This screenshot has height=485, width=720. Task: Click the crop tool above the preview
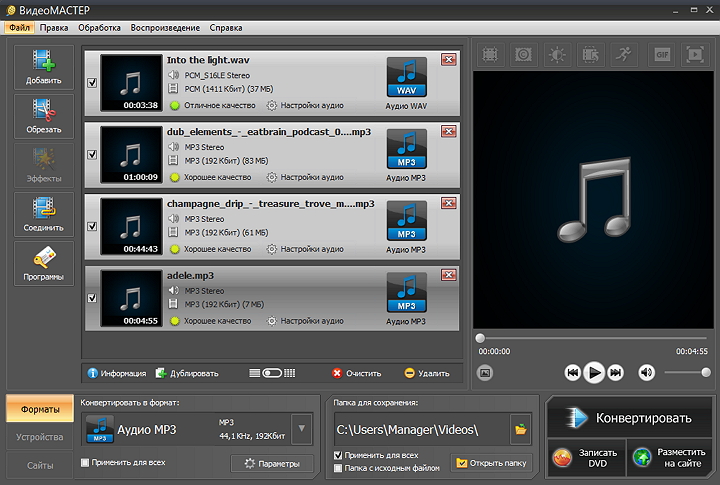[490, 55]
